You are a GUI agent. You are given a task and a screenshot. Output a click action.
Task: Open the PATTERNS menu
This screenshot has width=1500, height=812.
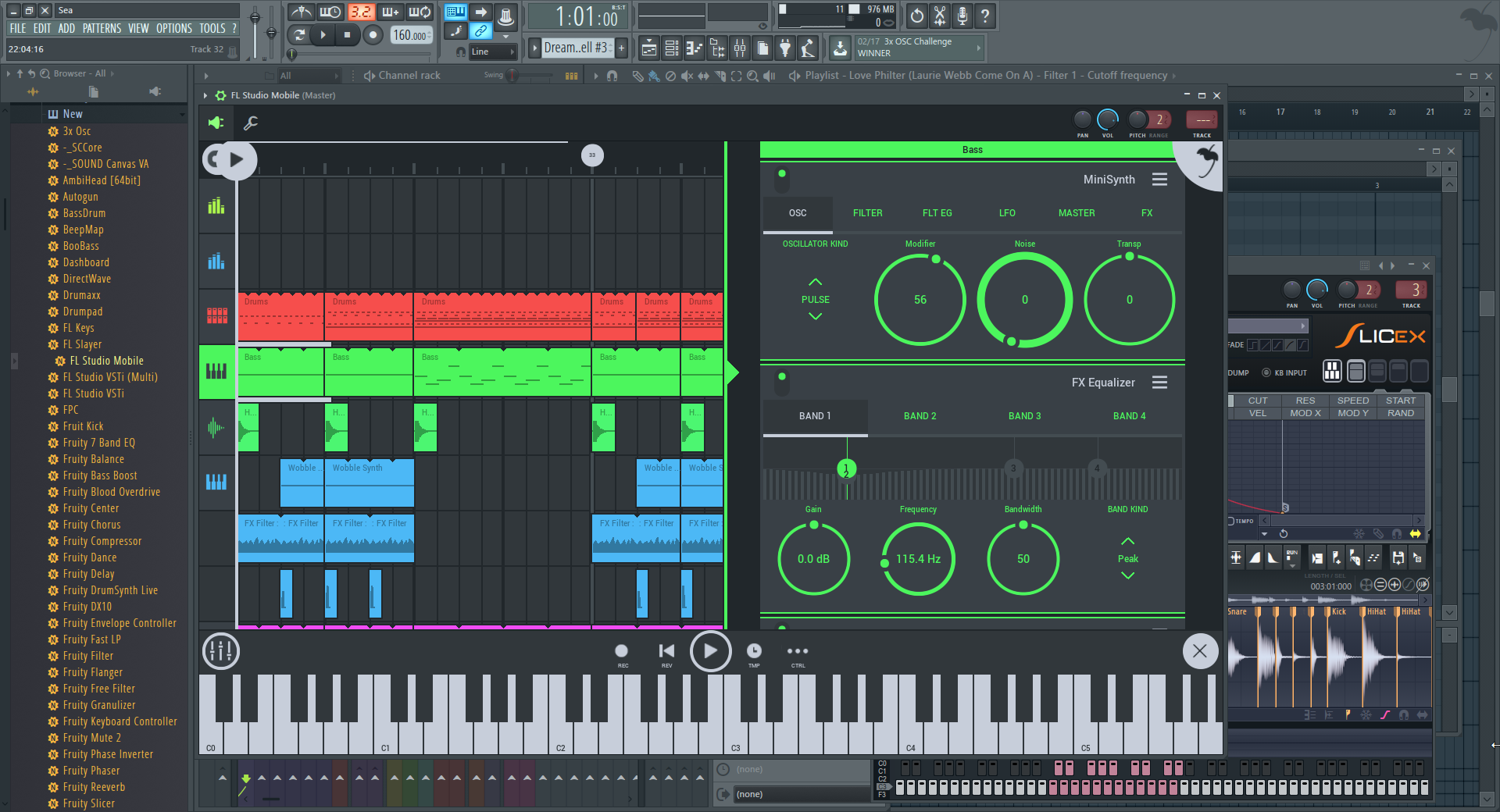click(102, 28)
